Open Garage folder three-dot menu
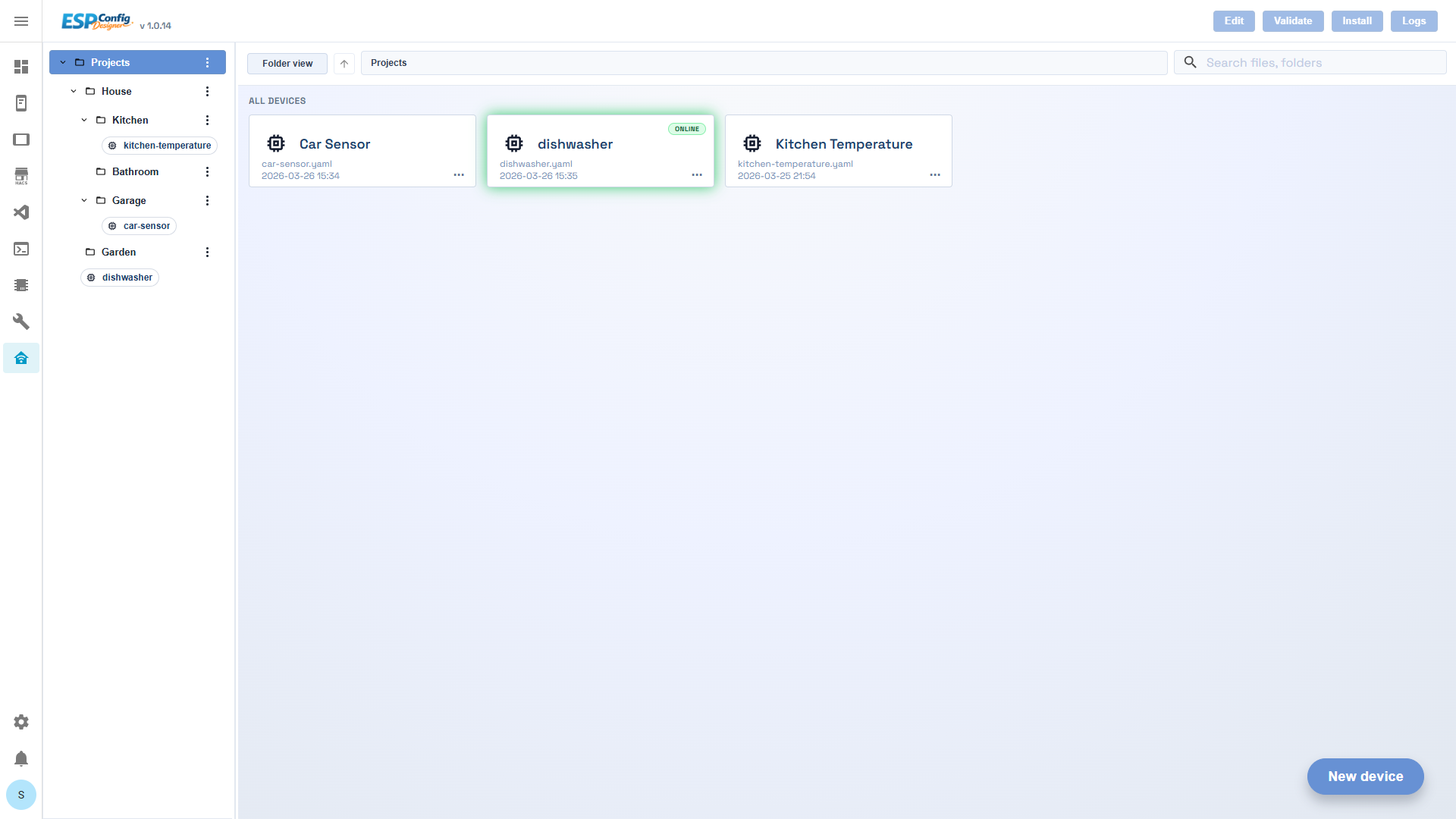 (x=207, y=200)
